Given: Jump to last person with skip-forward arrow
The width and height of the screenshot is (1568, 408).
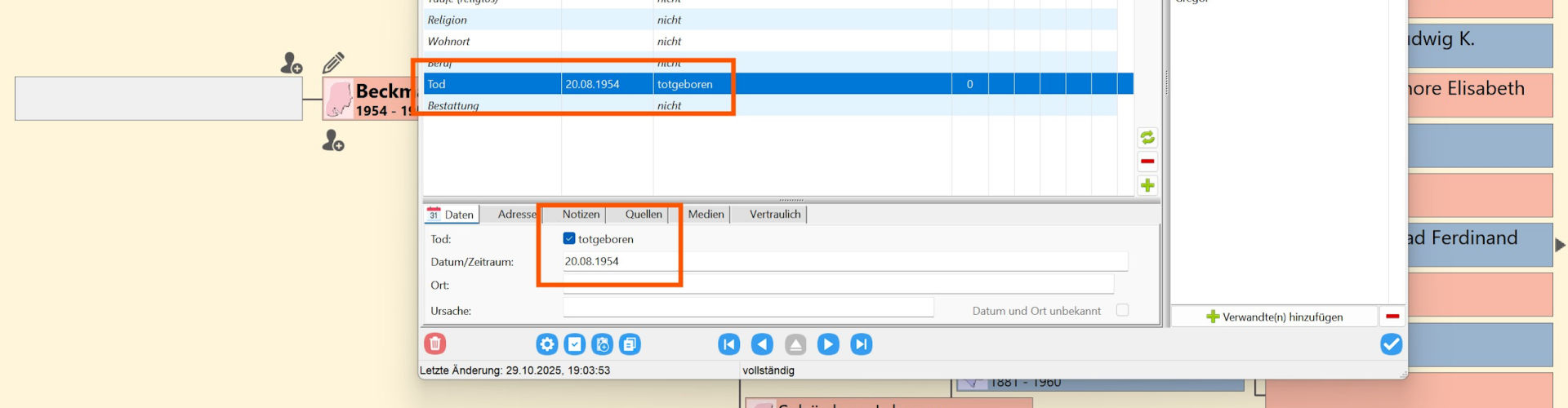Looking at the screenshot, I should [x=861, y=344].
